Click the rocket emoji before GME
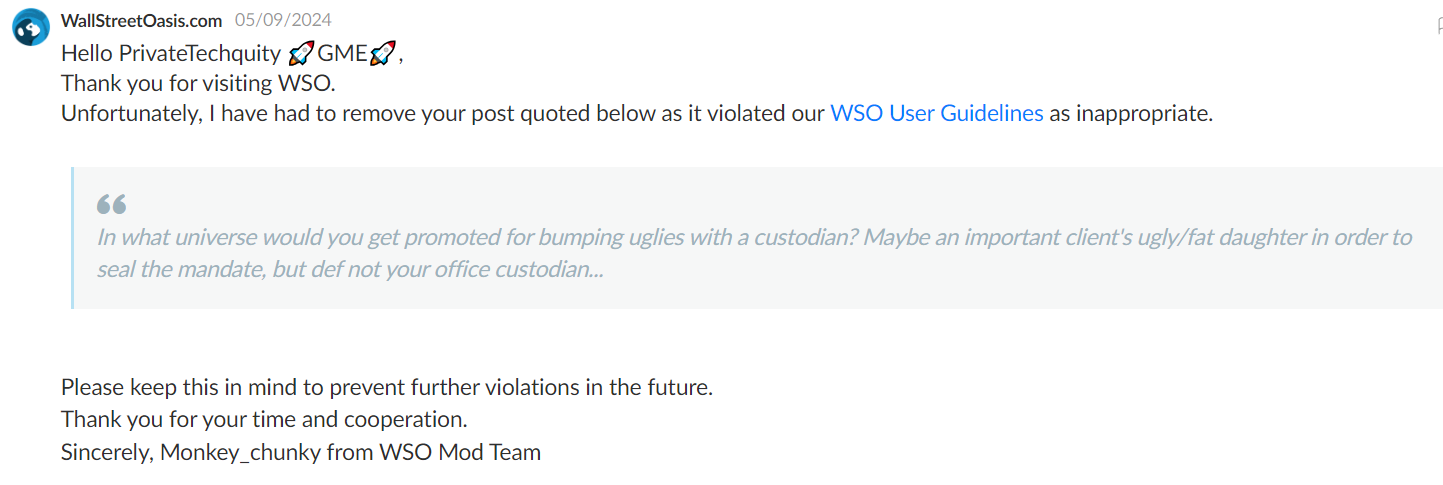The image size is (1443, 485). 300,54
